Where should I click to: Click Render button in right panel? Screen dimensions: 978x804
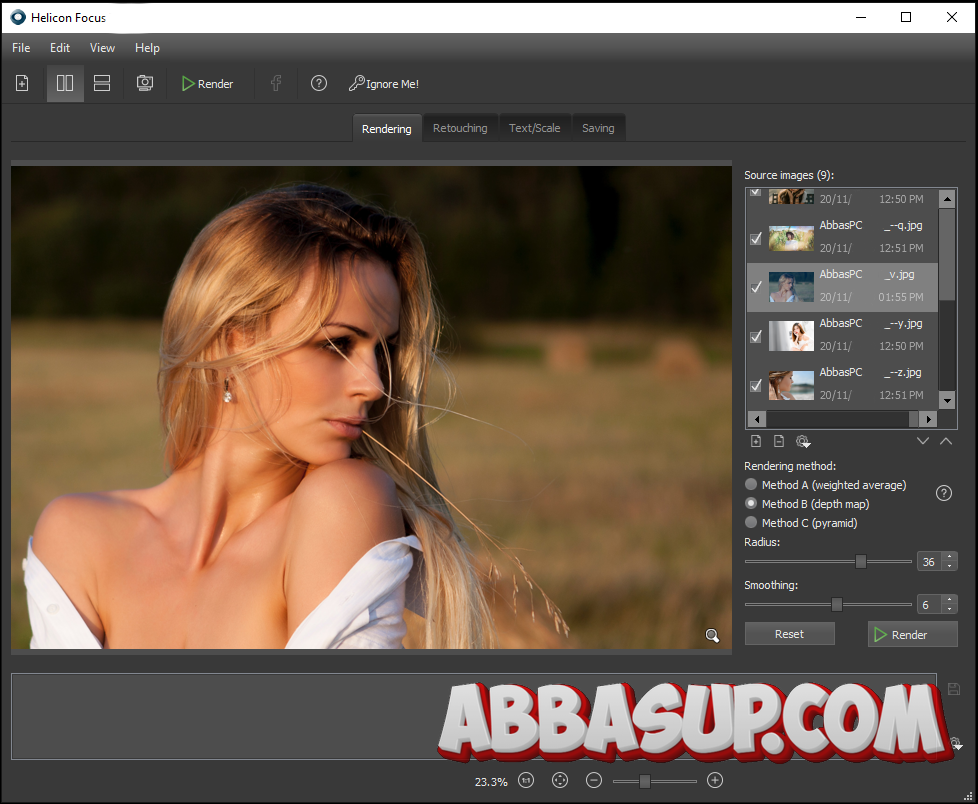point(913,634)
